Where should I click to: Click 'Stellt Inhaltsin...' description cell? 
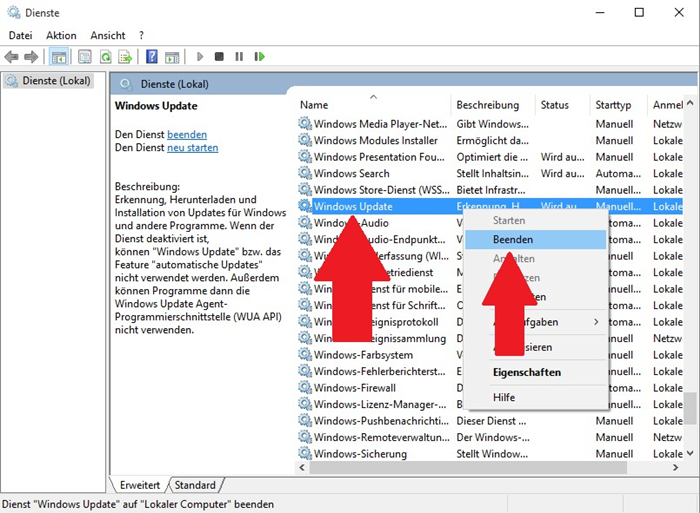pos(492,173)
